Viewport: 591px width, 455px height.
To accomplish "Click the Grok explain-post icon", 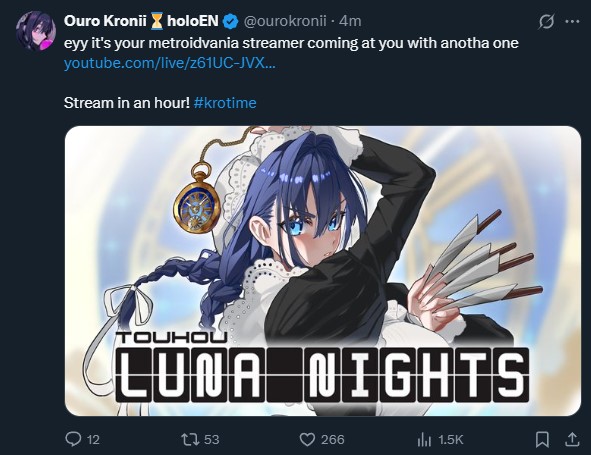I will point(546,21).
